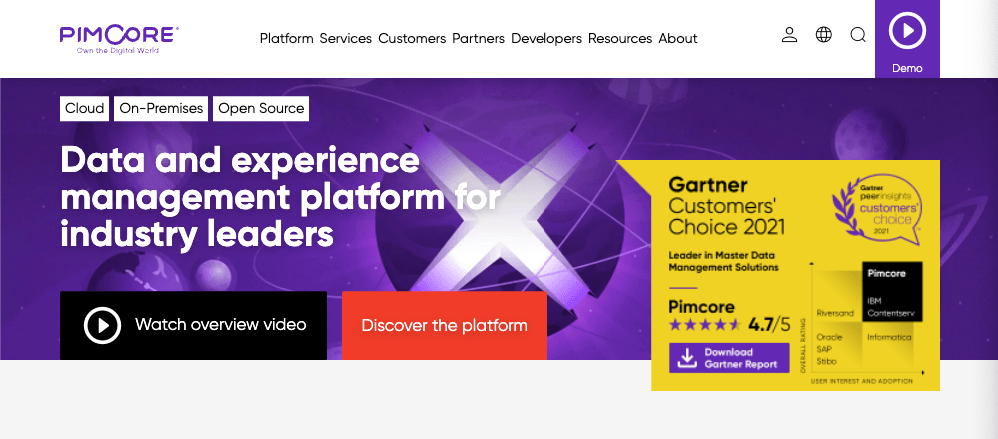The image size is (998, 439).
Task: Select Customers in the navigation
Action: [x=412, y=39]
